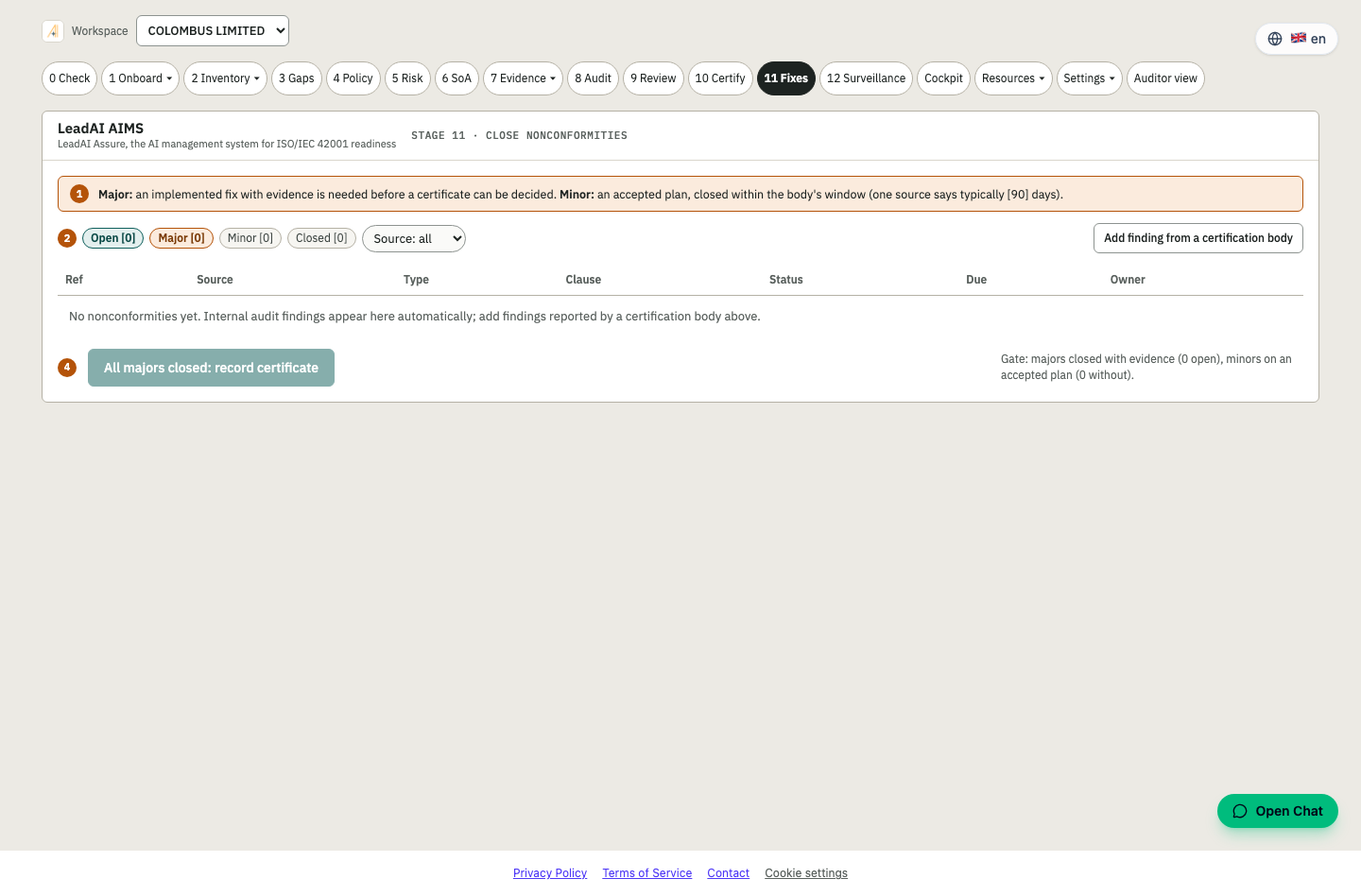Screen dimensions: 1361x896
Task: Toggle the Open [0] filter chip
Action: point(113,238)
